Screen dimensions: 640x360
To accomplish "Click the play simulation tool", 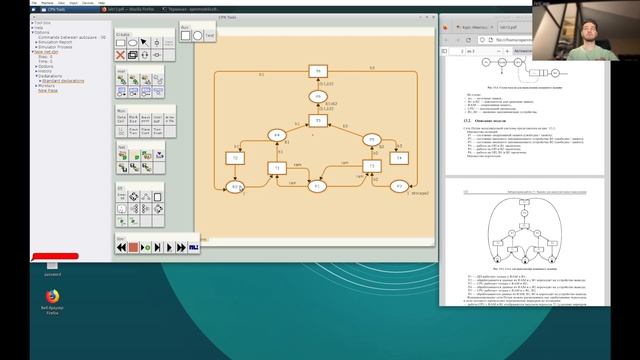I will pyautogui.click(x=169, y=247).
